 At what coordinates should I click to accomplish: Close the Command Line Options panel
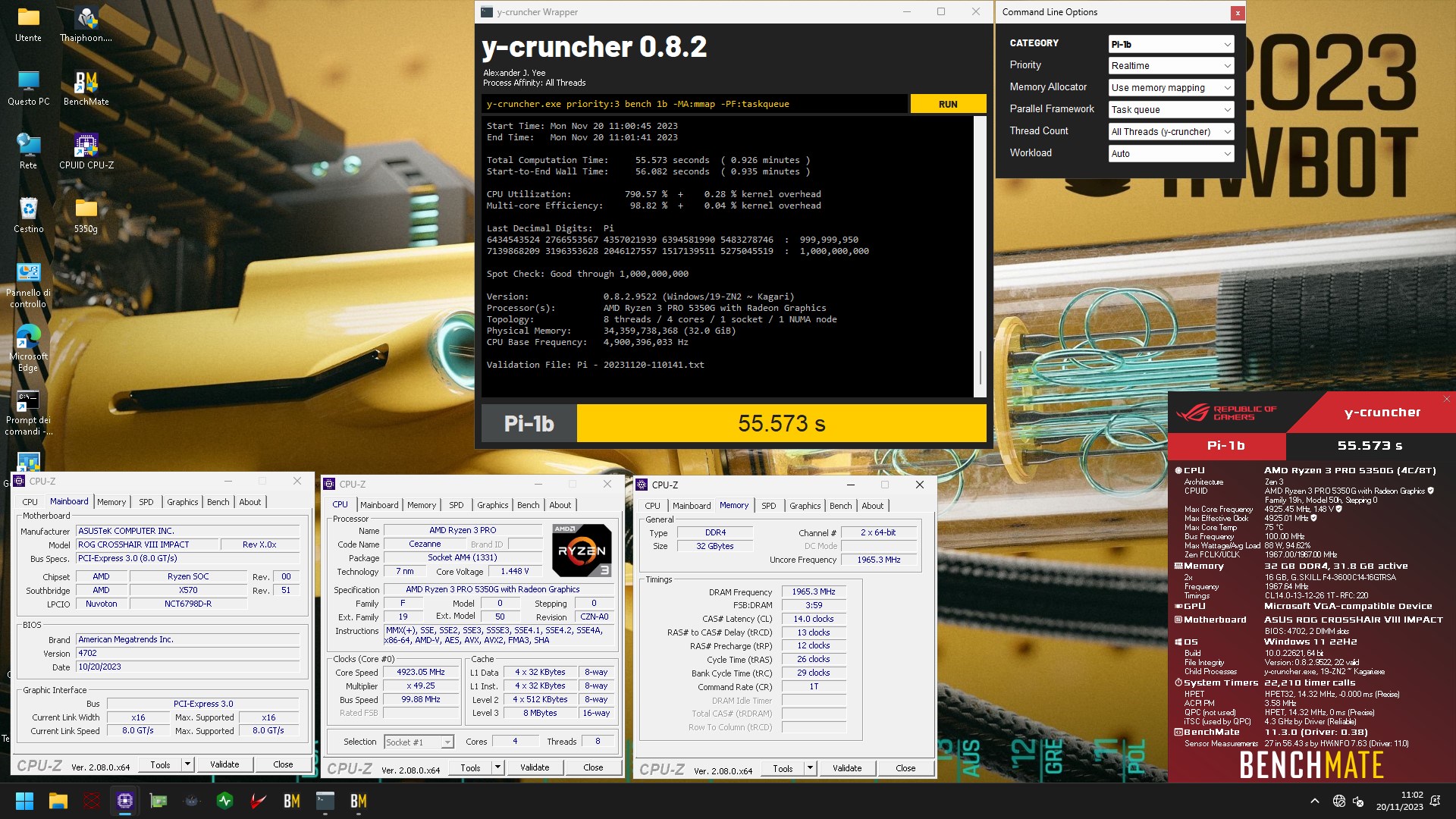tap(1237, 13)
